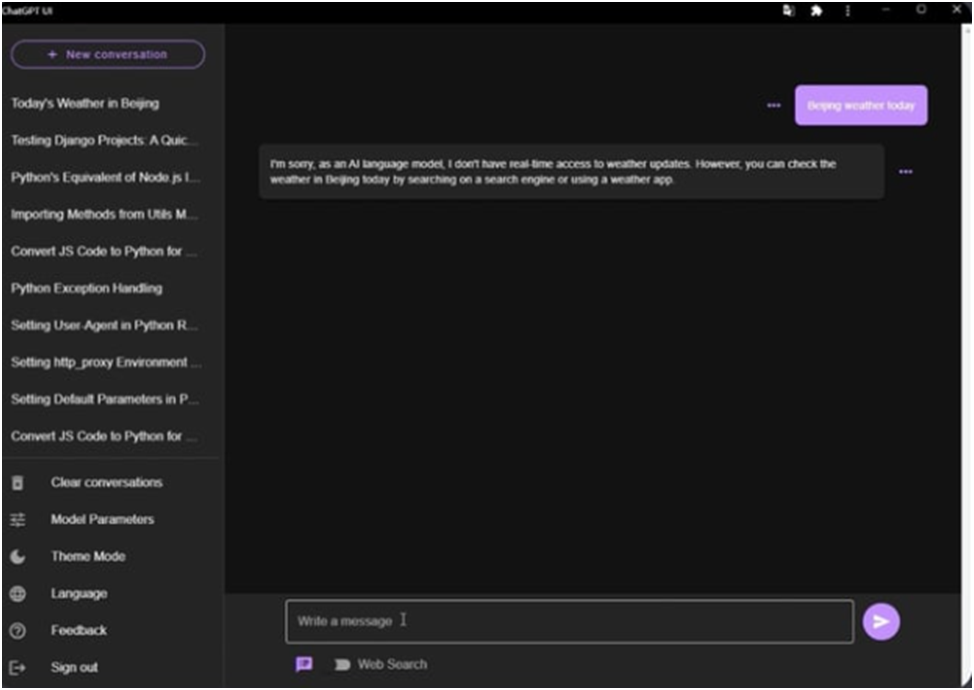
Task: Click the send message arrow button
Action: 881,621
